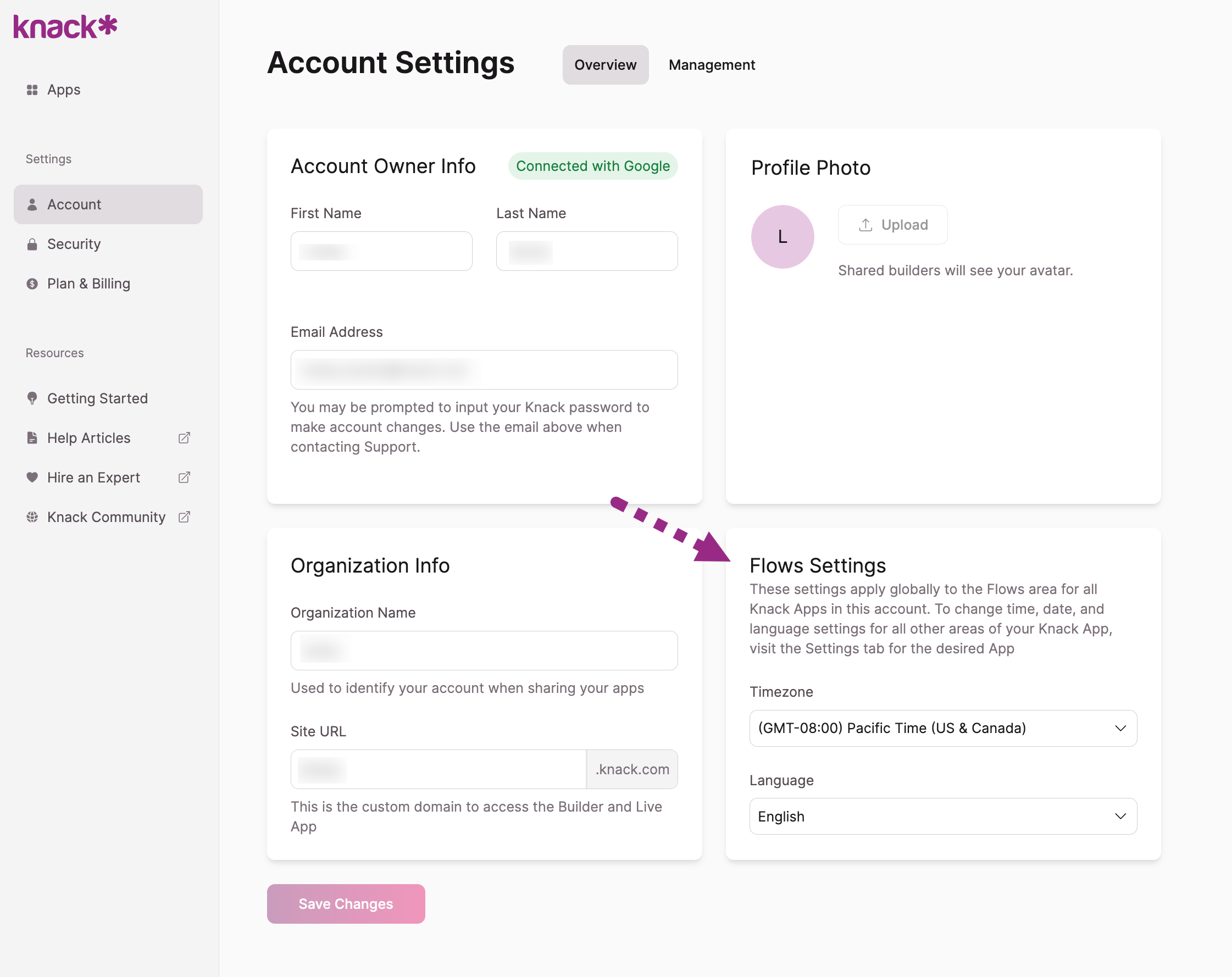Click the Security lock icon

[x=32, y=245]
